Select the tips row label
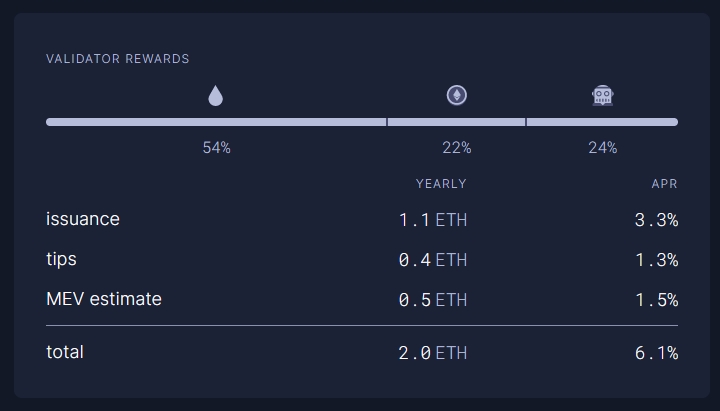Image resolution: width=720 pixels, height=411 pixels. [x=61, y=259]
